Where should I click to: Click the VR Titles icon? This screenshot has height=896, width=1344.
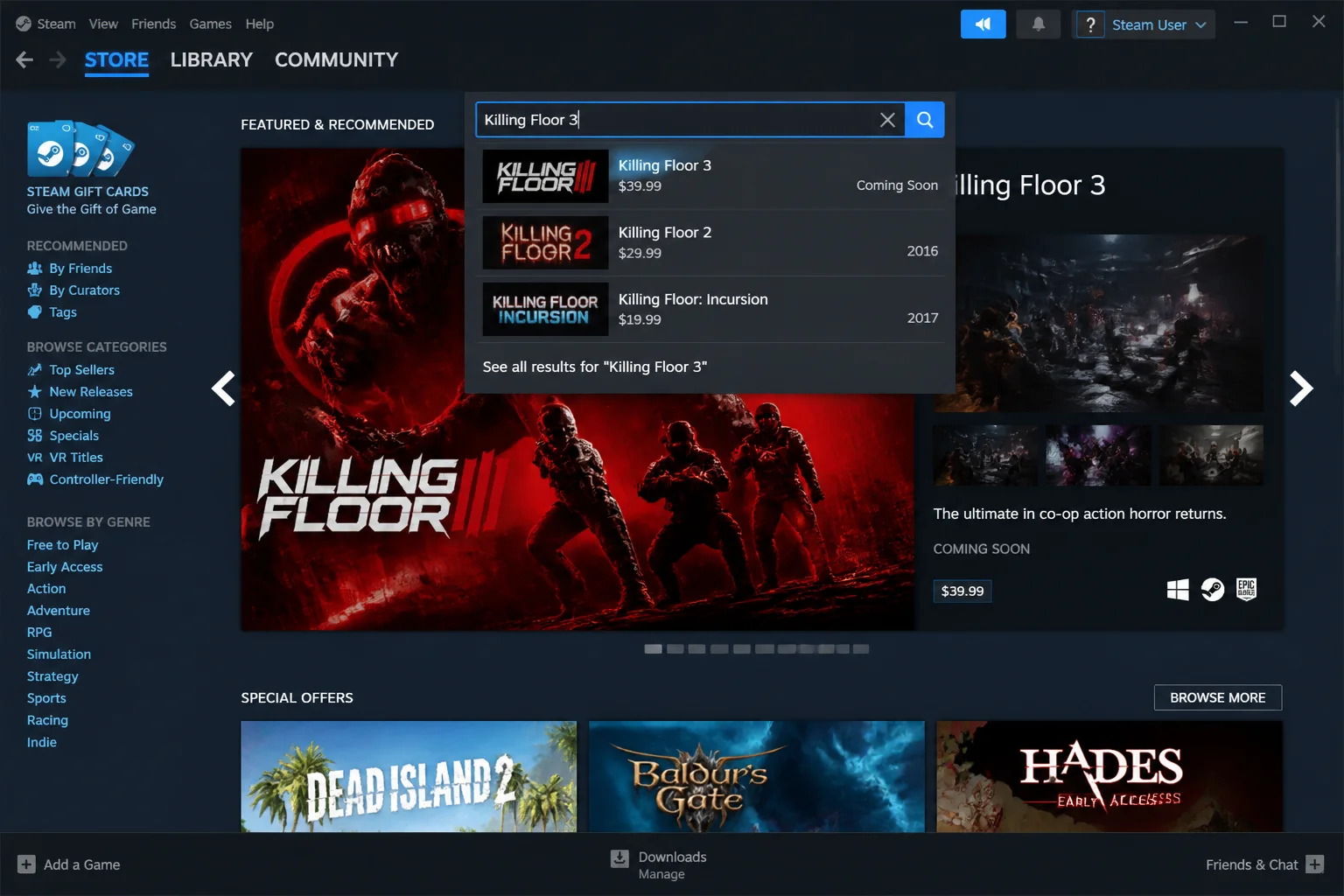[35, 458]
